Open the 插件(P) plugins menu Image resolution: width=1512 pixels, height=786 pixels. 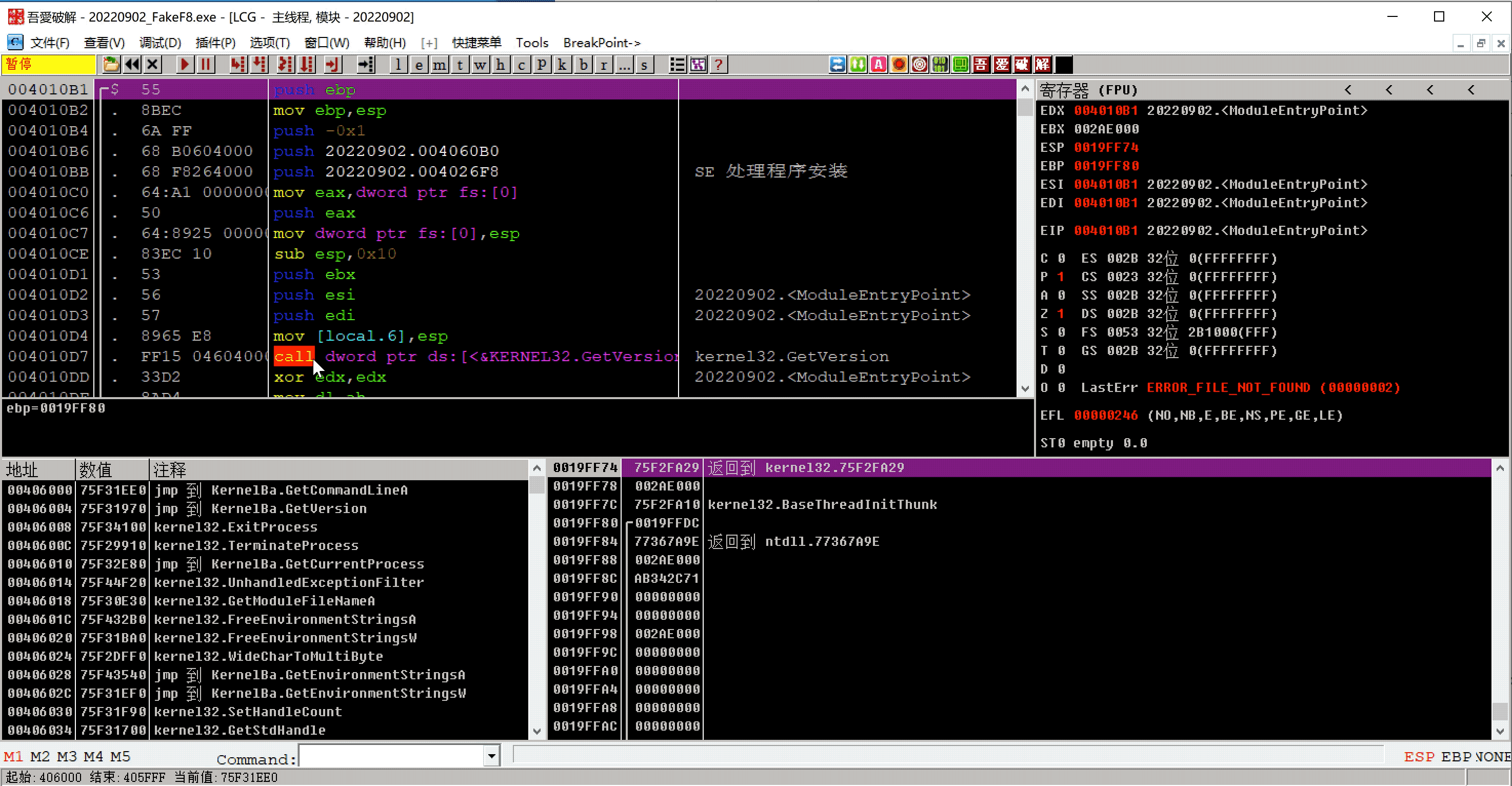tap(215, 43)
